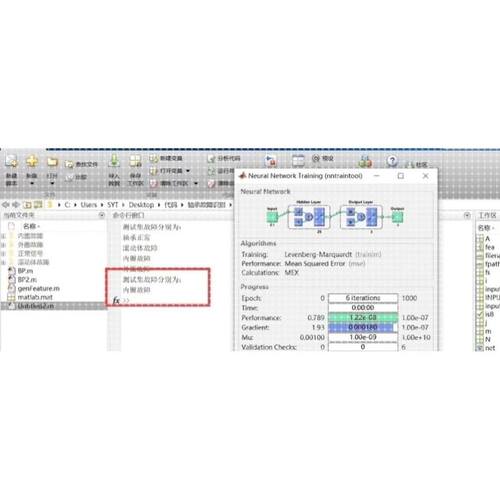Select variable fs in Workspace
This screenshot has height=500, width=500.
488,272
